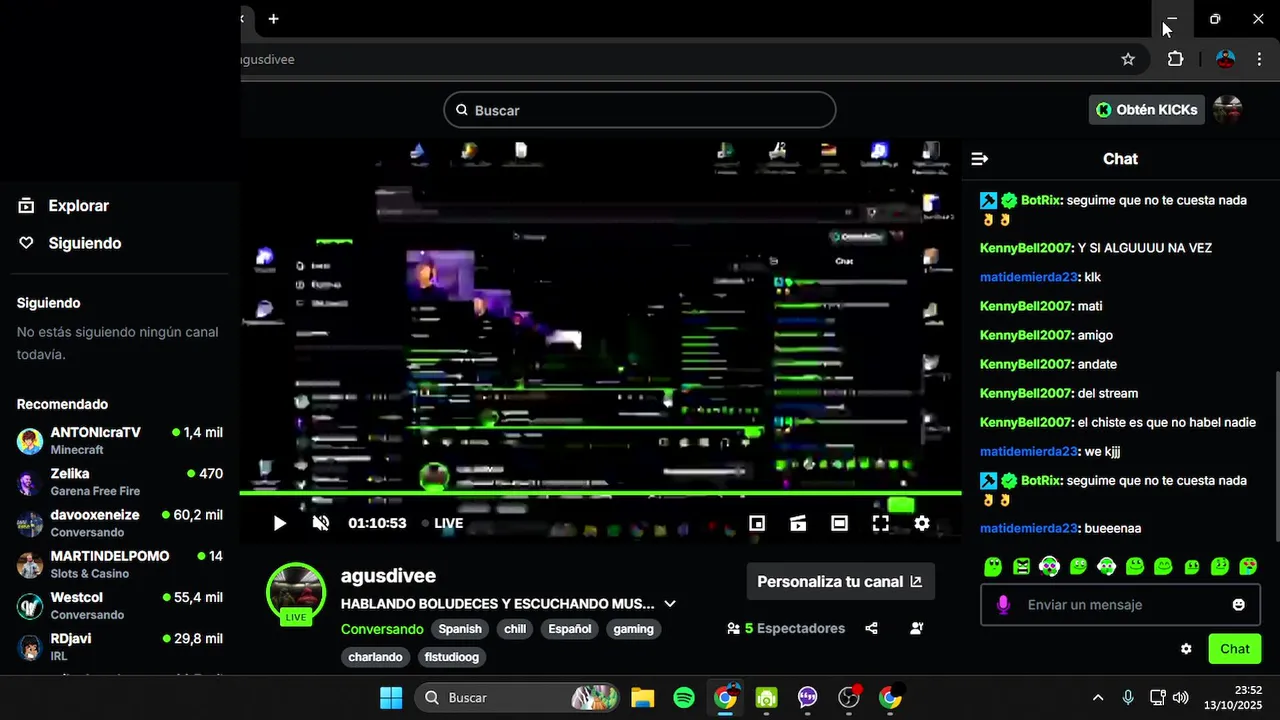Insert the angry square-face emote

click(x=1021, y=567)
